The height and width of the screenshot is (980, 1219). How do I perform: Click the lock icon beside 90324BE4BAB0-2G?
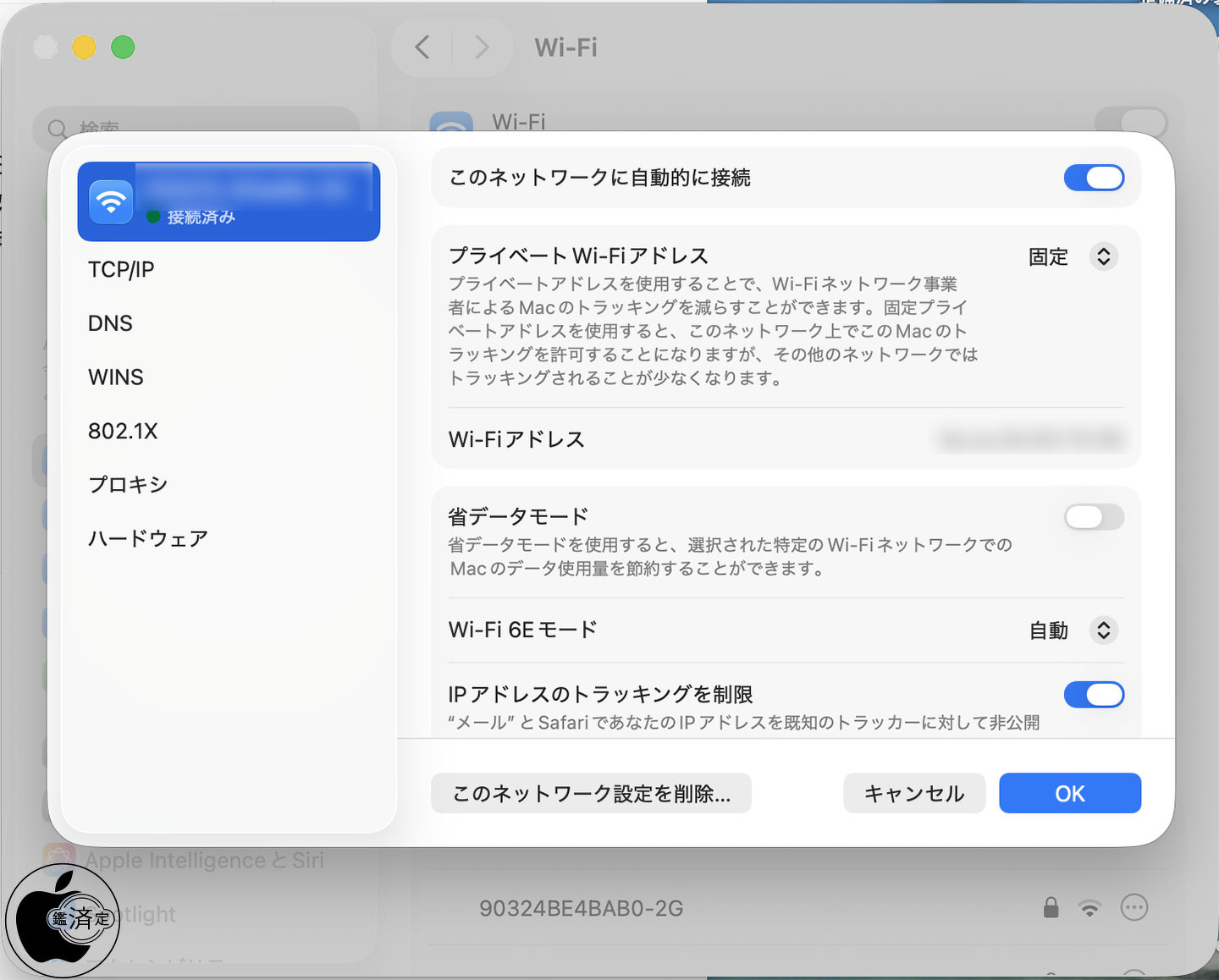(1051, 908)
